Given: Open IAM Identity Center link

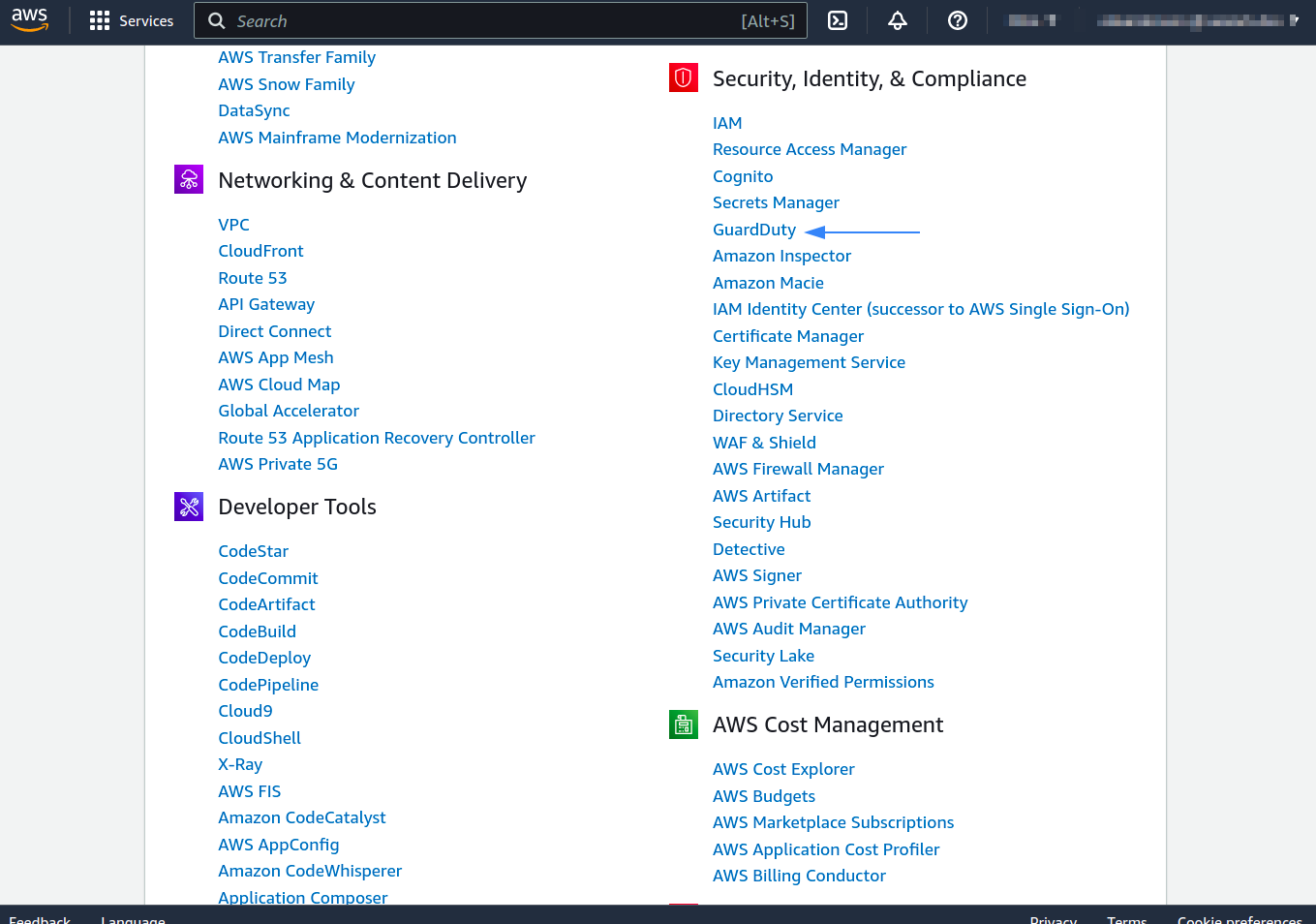Looking at the screenshot, I should [x=921, y=309].
